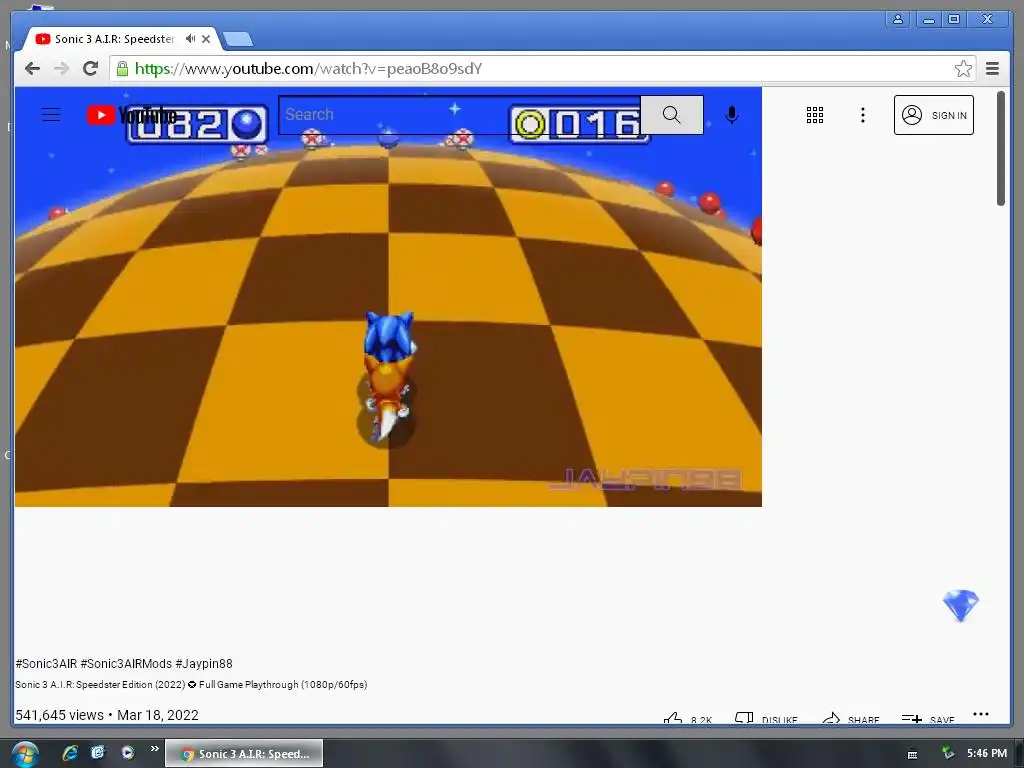
Task: Open the Windows Start orb
Action: [25, 754]
